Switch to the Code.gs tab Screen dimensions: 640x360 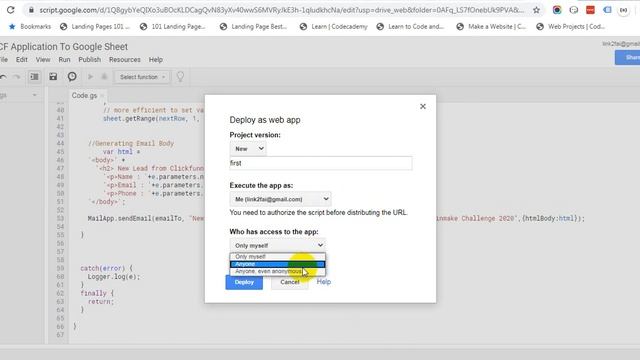click(84, 96)
